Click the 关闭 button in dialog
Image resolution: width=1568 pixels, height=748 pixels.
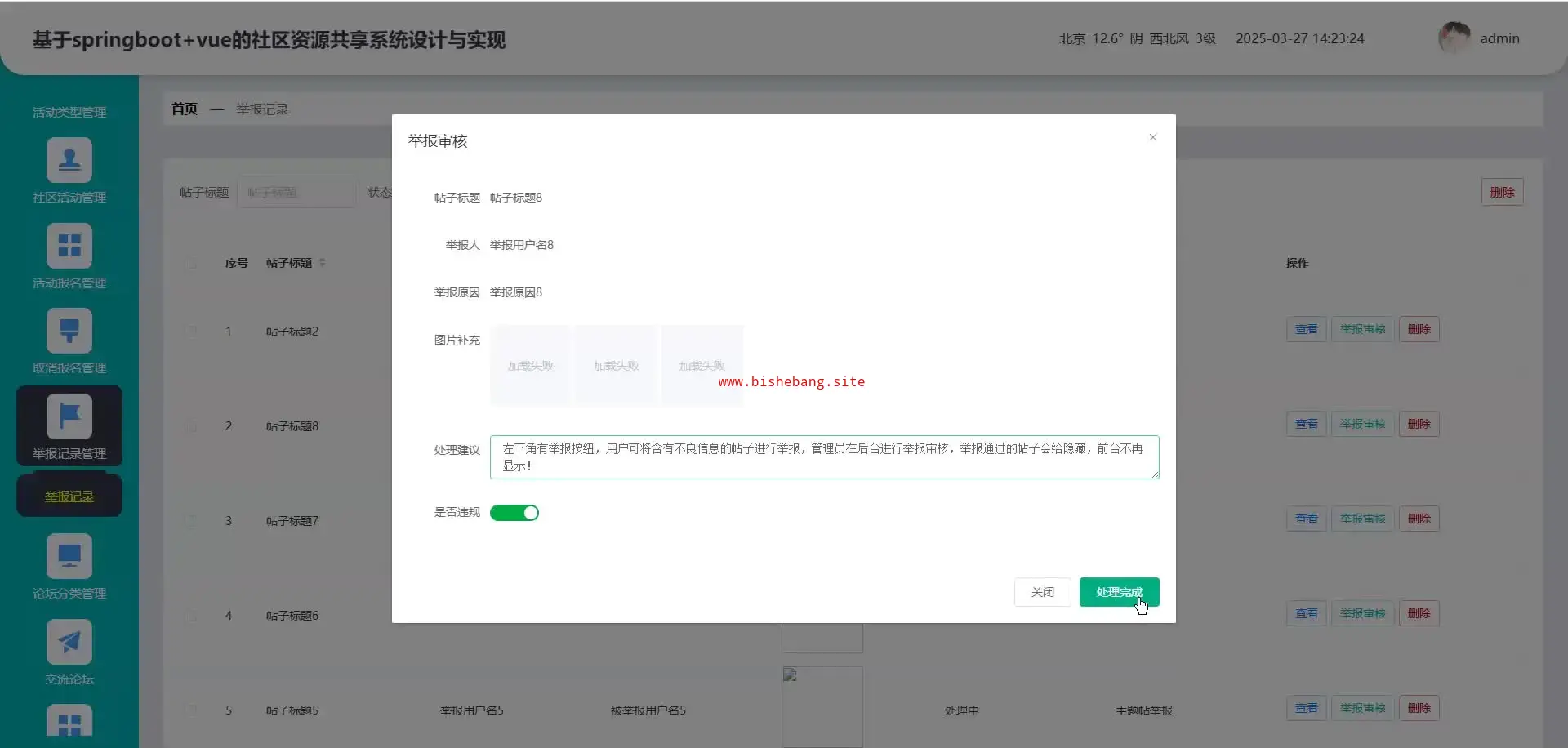coord(1042,592)
